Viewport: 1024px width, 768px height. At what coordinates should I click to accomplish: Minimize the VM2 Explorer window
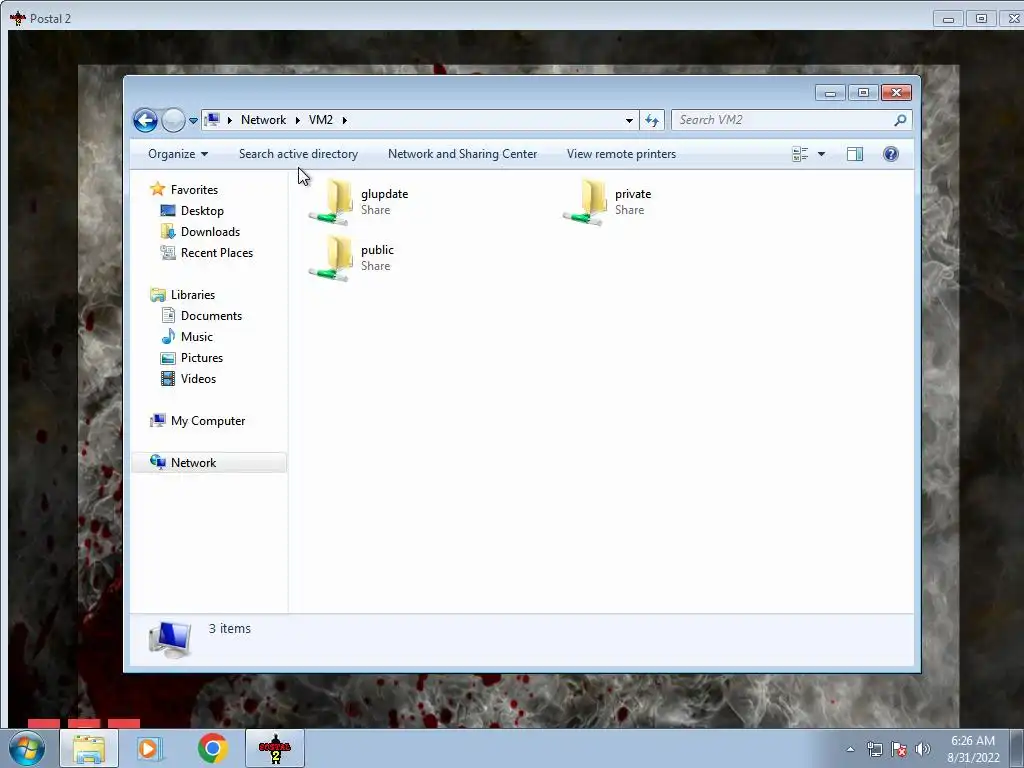click(x=830, y=93)
